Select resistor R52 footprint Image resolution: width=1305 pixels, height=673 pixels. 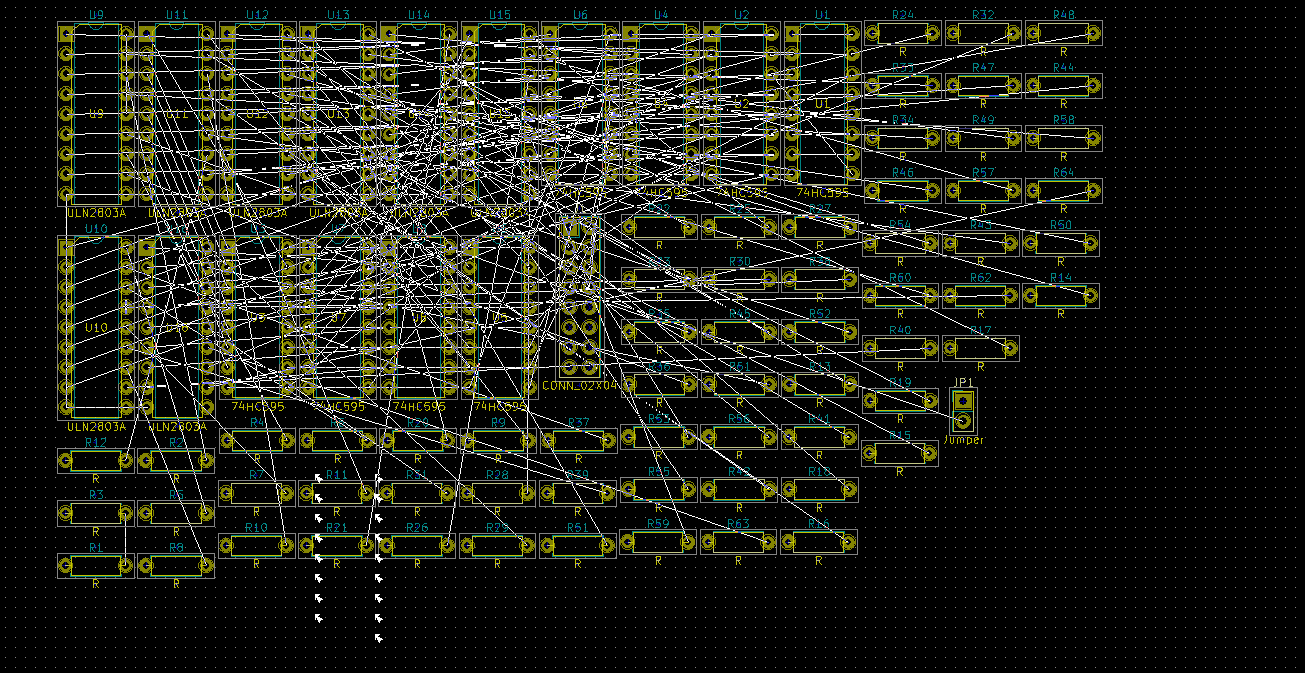(x=820, y=331)
